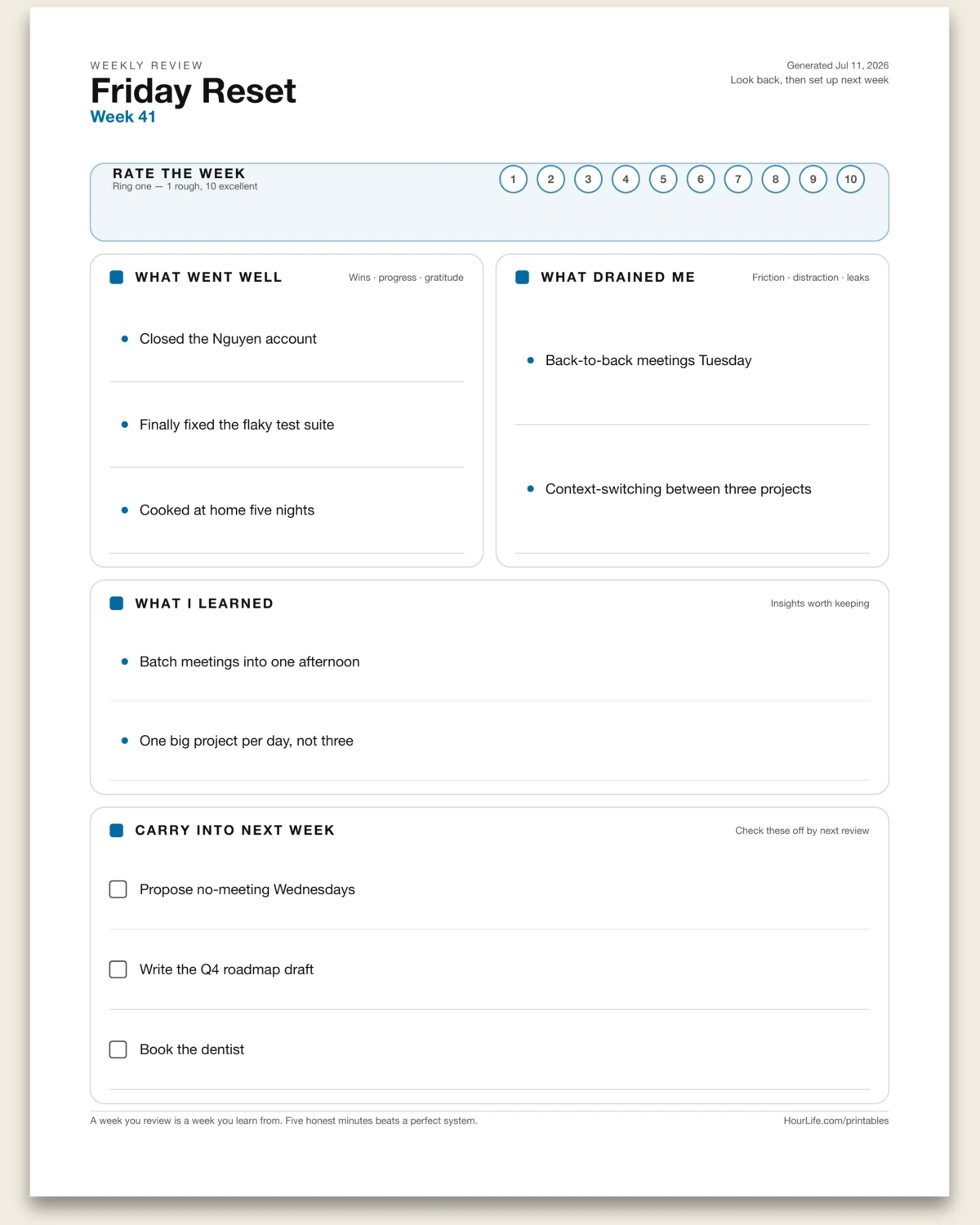Click 'Ring one — 1 rough, 10 excellent' hint

pos(185,186)
